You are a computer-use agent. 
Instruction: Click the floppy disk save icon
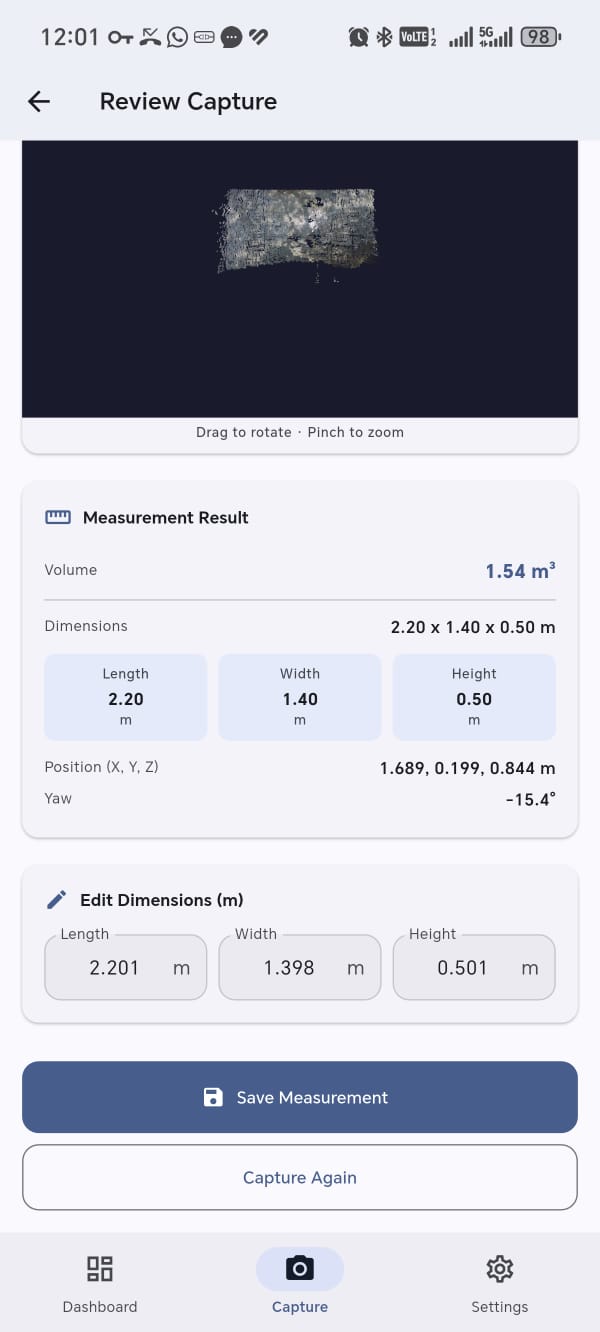[213, 1097]
